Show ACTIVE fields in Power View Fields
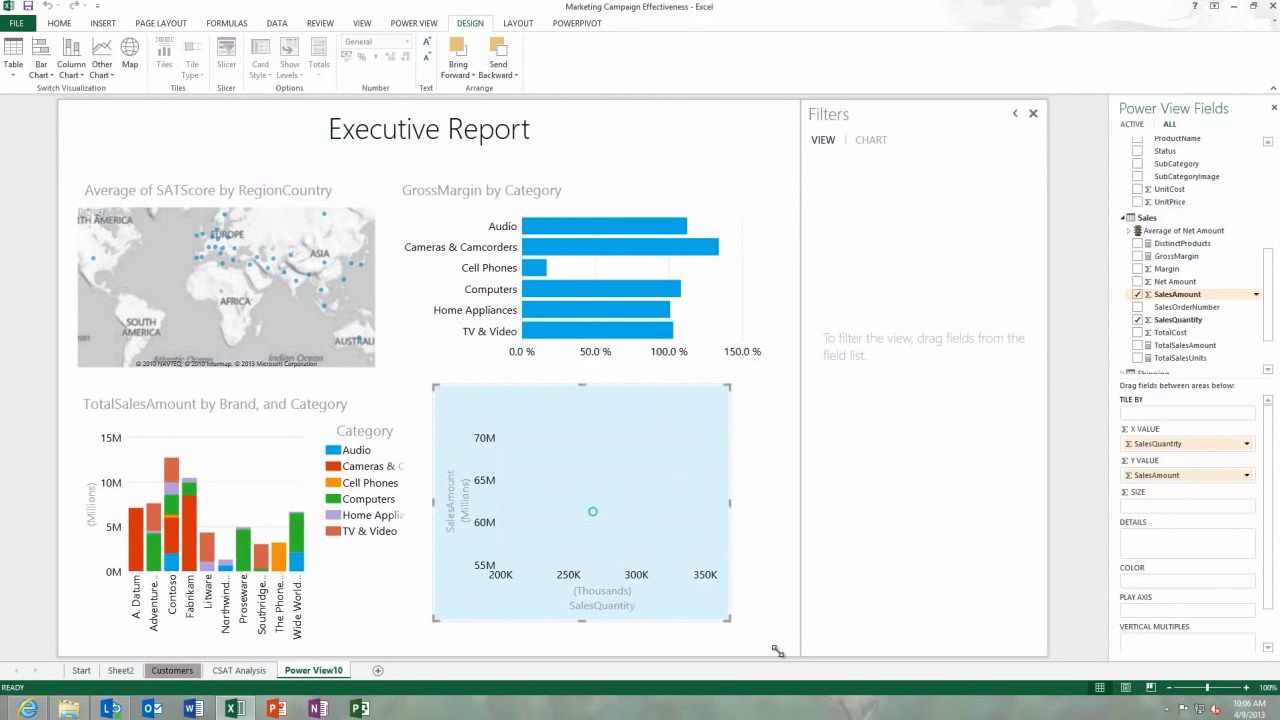This screenshot has height=720, width=1280. pyautogui.click(x=1131, y=124)
